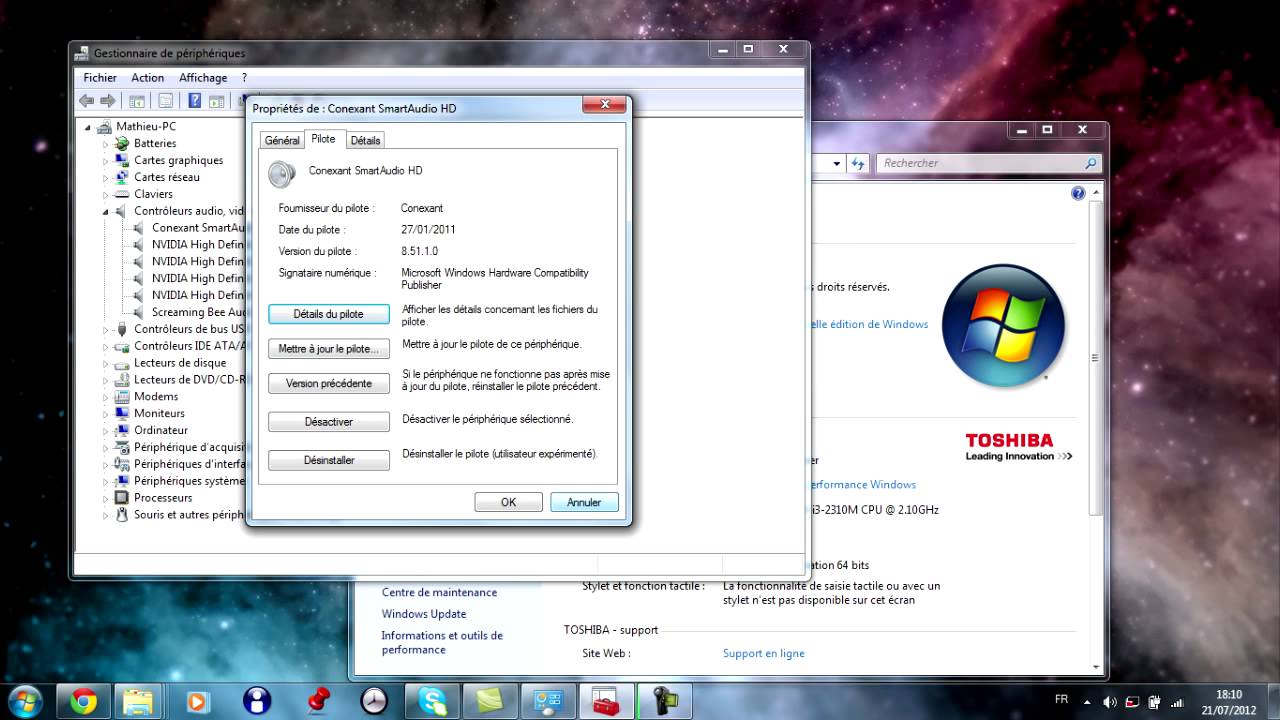
Task: Click the red toolbox taskbar icon
Action: (607, 701)
